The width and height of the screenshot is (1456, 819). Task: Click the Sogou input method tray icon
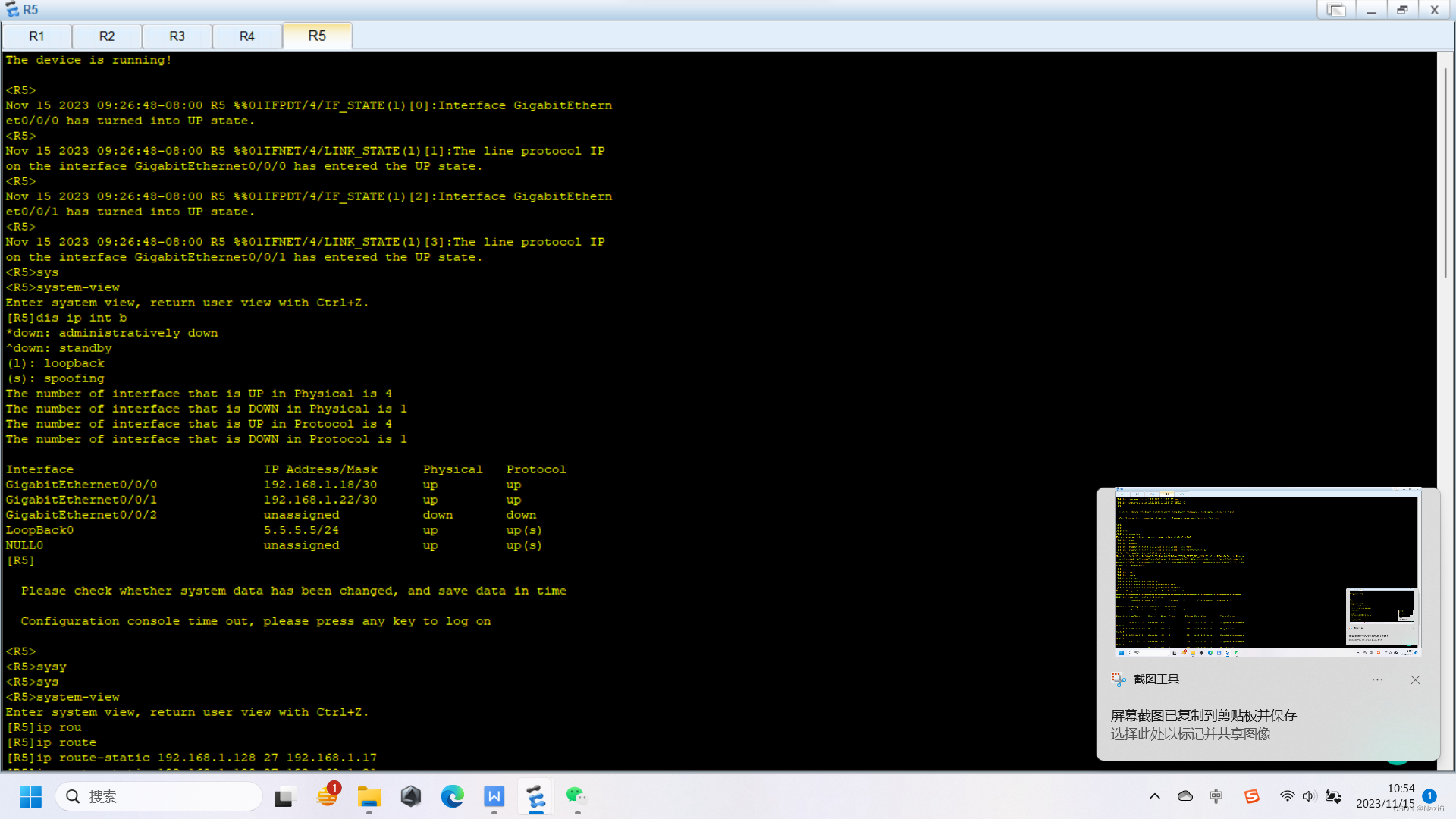(x=1251, y=796)
